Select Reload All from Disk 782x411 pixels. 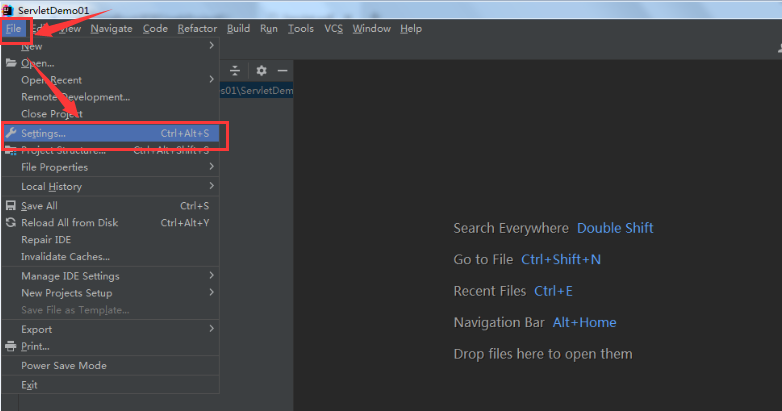tap(111, 223)
